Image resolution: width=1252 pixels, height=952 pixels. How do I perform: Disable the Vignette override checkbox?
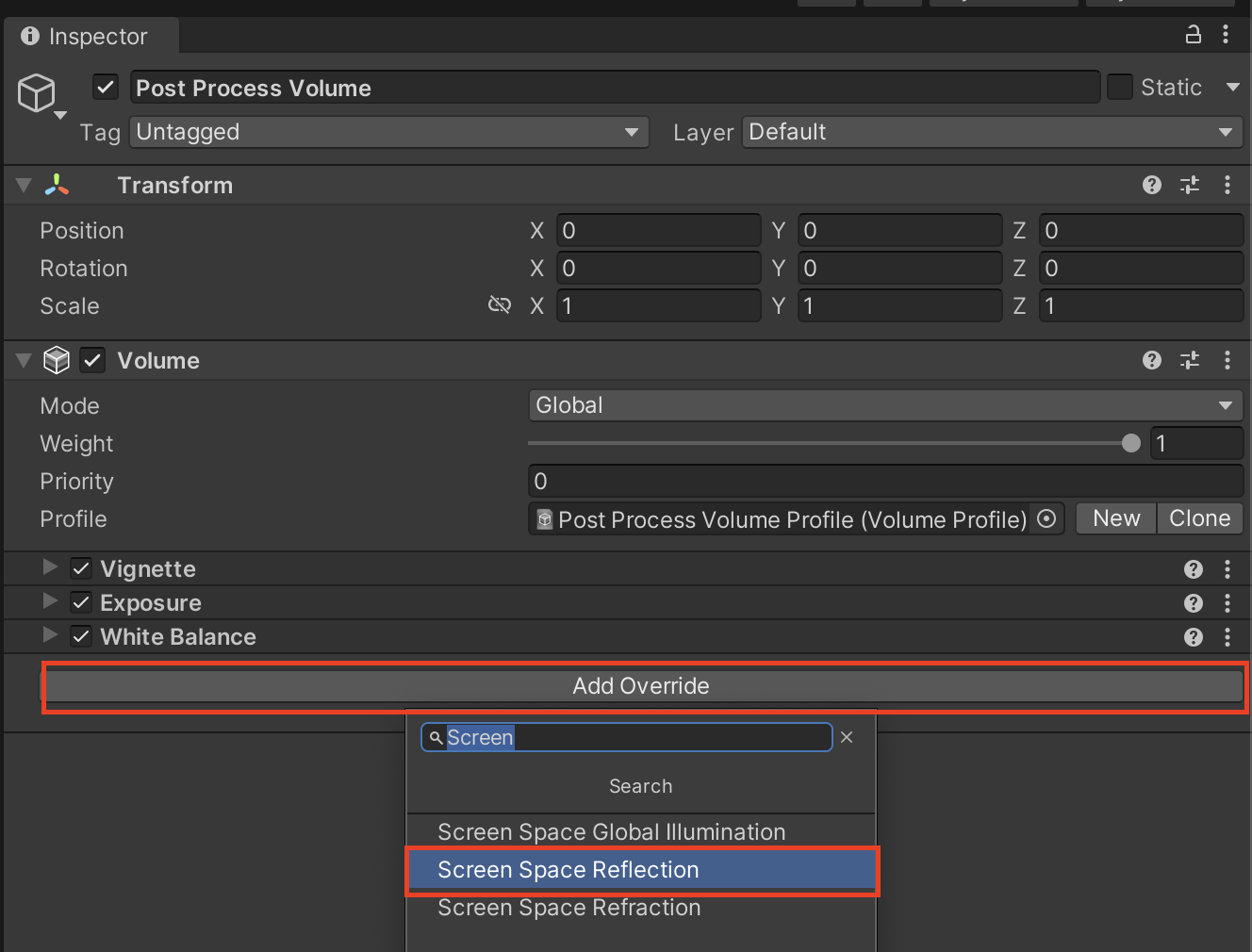click(x=81, y=568)
